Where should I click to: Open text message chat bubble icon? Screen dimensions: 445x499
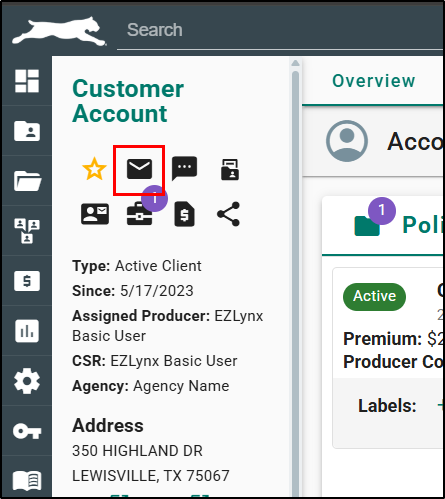(x=184, y=168)
